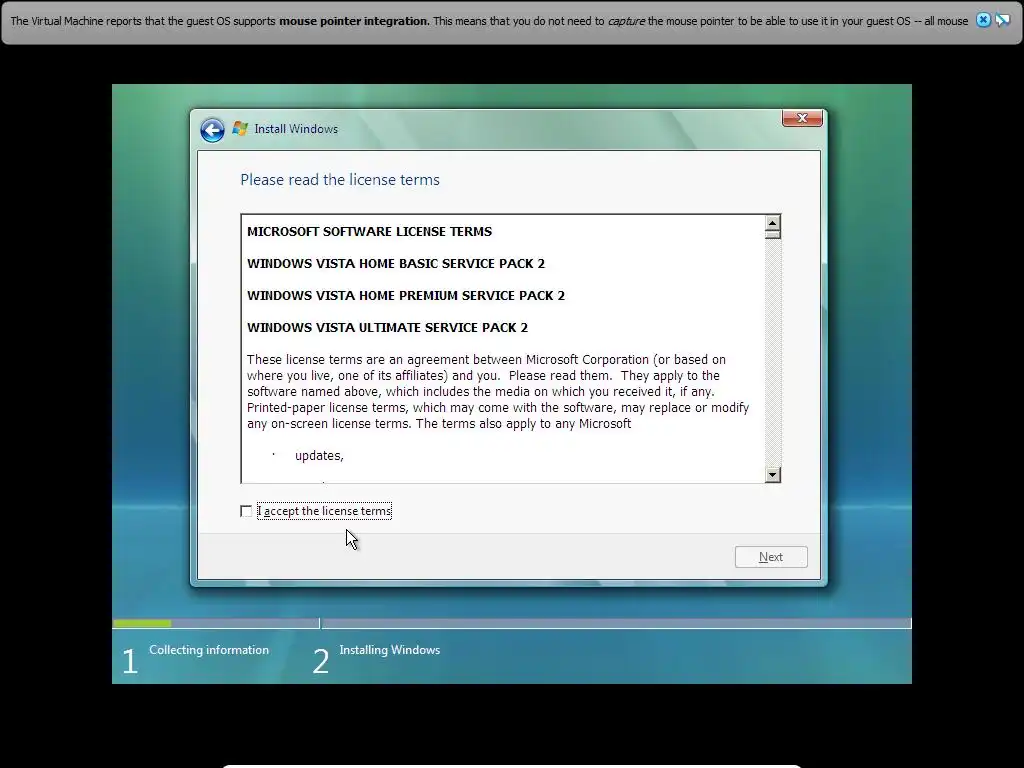Image resolution: width=1024 pixels, height=768 pixels.
Task: Dismiss the mouse integration notification bar
Action: 983,20
